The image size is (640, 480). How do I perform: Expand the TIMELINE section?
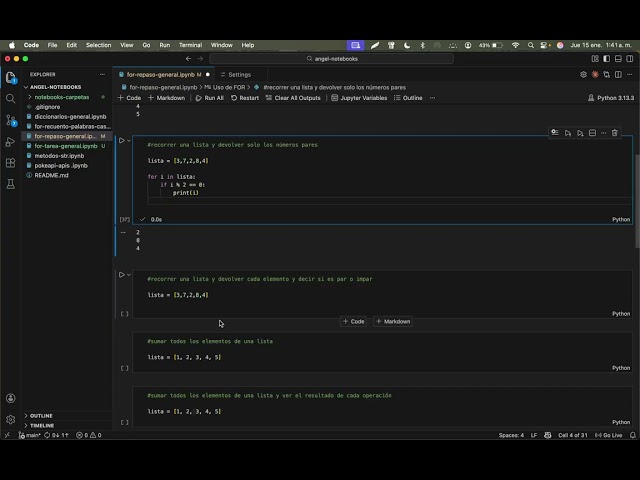tap(41, 425)
